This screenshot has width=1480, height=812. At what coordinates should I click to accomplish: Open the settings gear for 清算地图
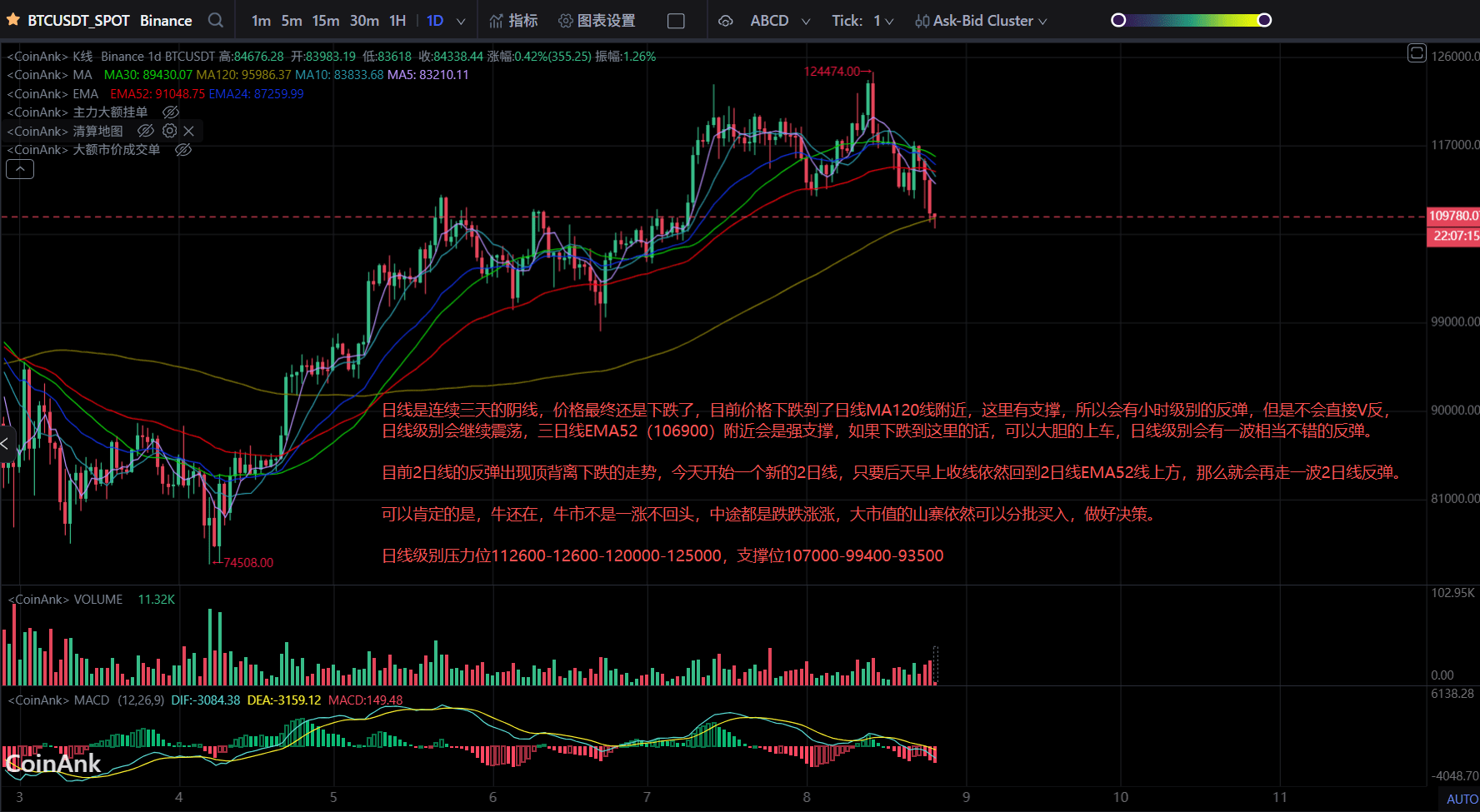[170, 131]
